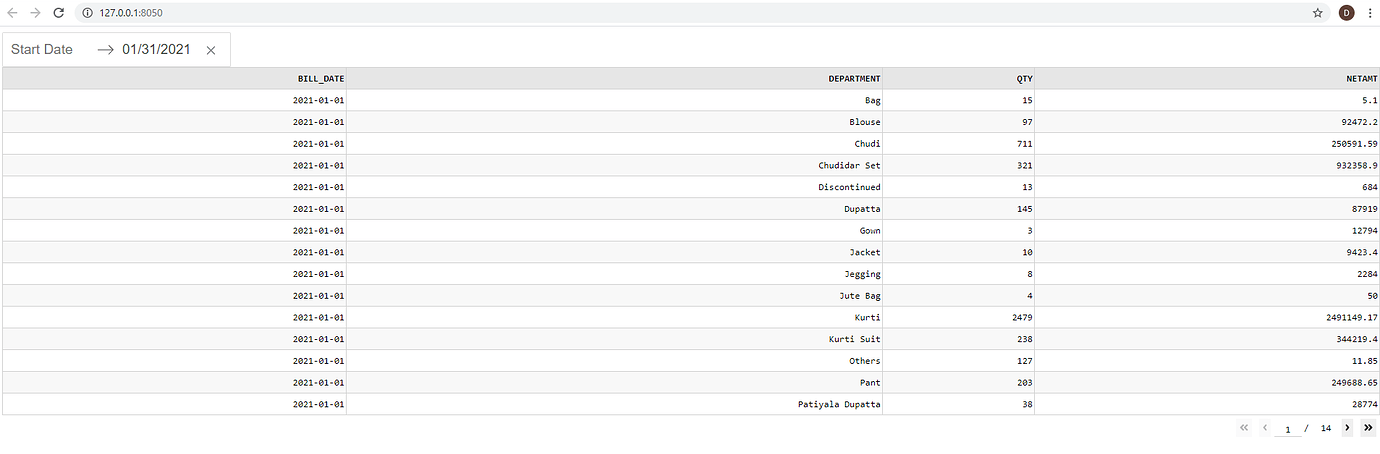The image size is (1380, 454).
Task: Click the current page number input
Action: point(1288,429)
